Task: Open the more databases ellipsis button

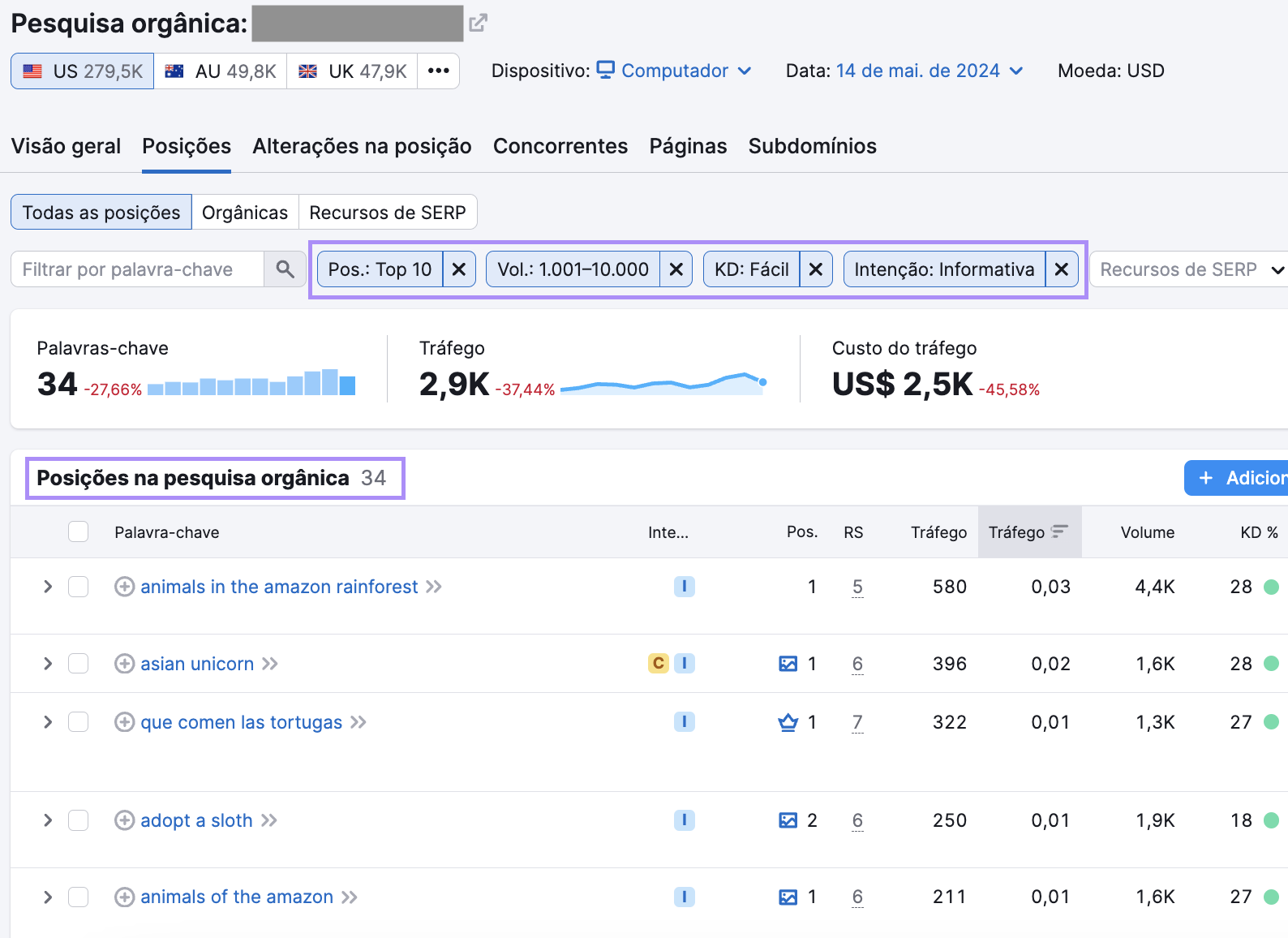Action: coord(438,71)
